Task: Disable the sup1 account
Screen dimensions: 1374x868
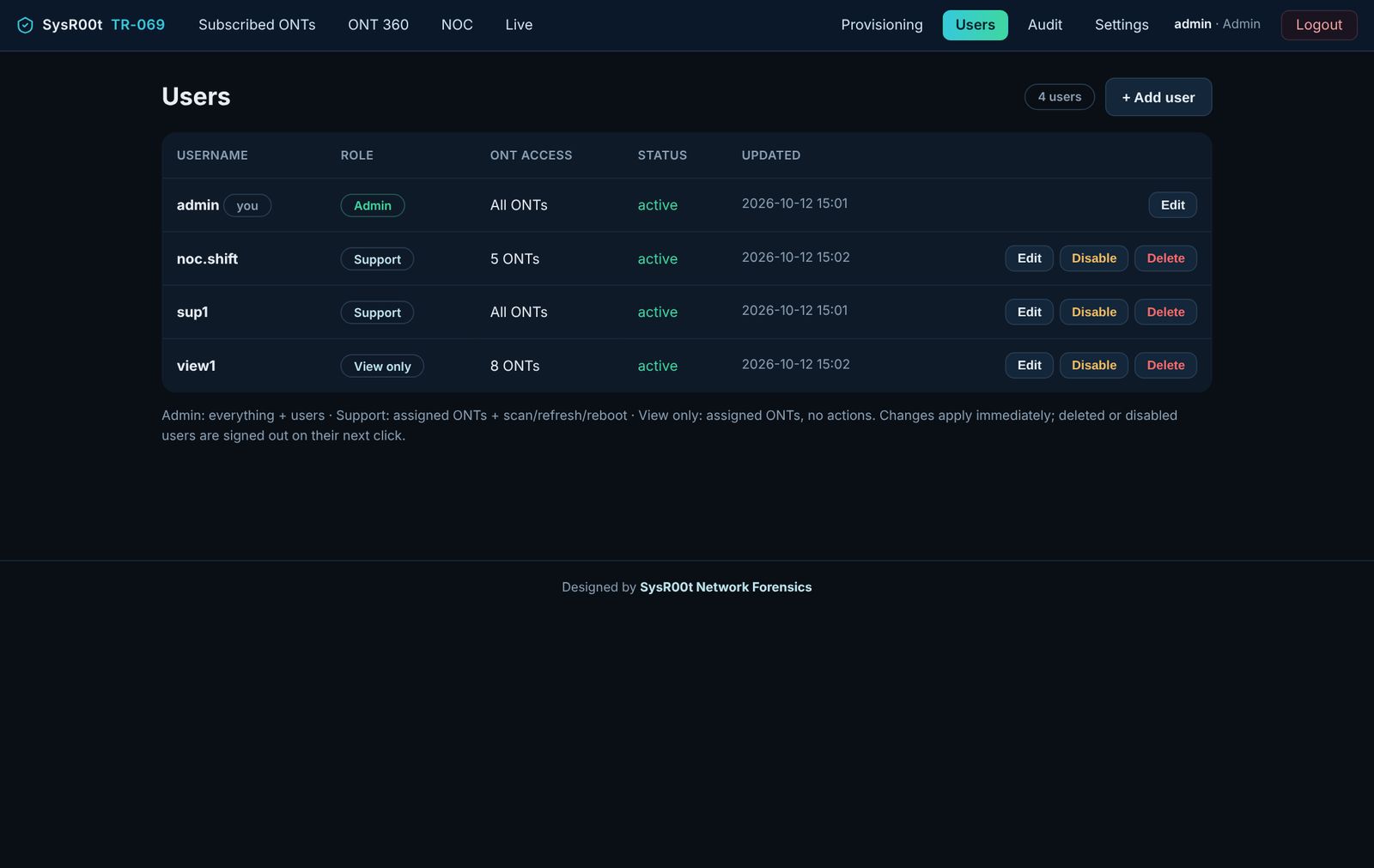Action: [x=1093, y=312]
